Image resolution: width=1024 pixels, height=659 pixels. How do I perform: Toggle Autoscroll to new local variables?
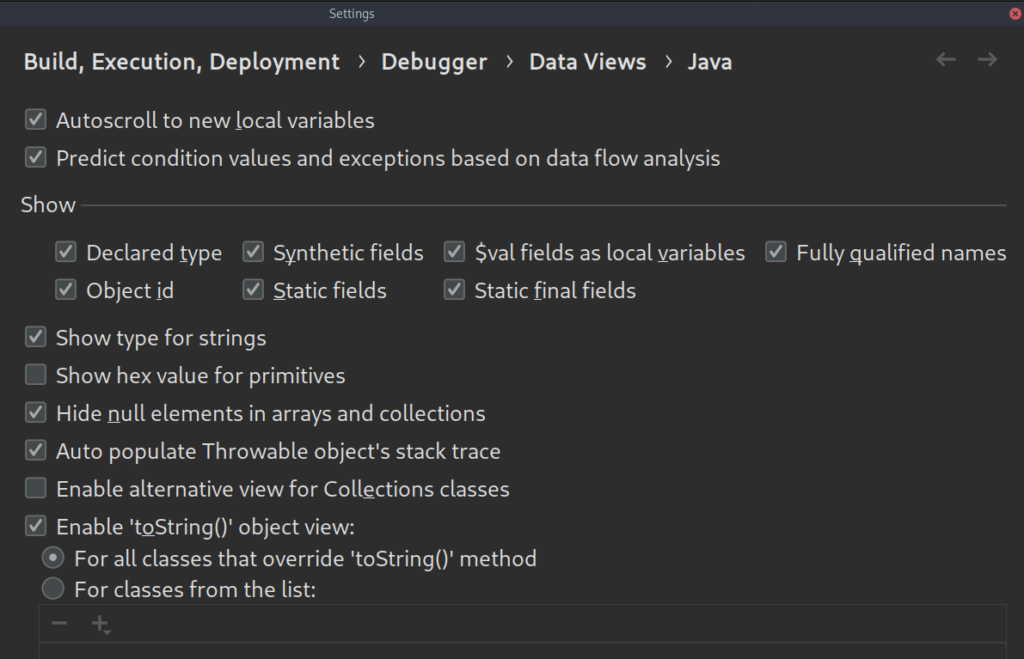click(x=35, y=120)
